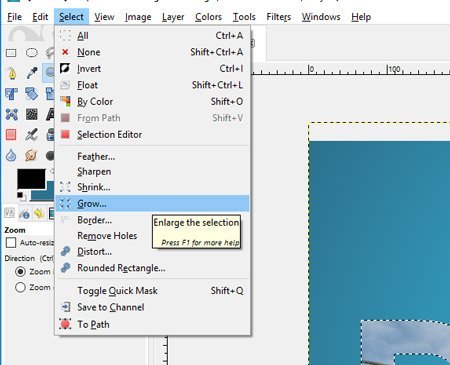Choose Invert from the Select menu

pos(152,69)
